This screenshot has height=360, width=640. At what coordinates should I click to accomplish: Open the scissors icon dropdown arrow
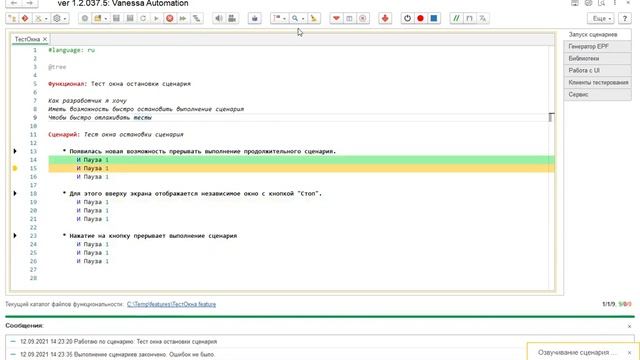(x=46, y=18)
